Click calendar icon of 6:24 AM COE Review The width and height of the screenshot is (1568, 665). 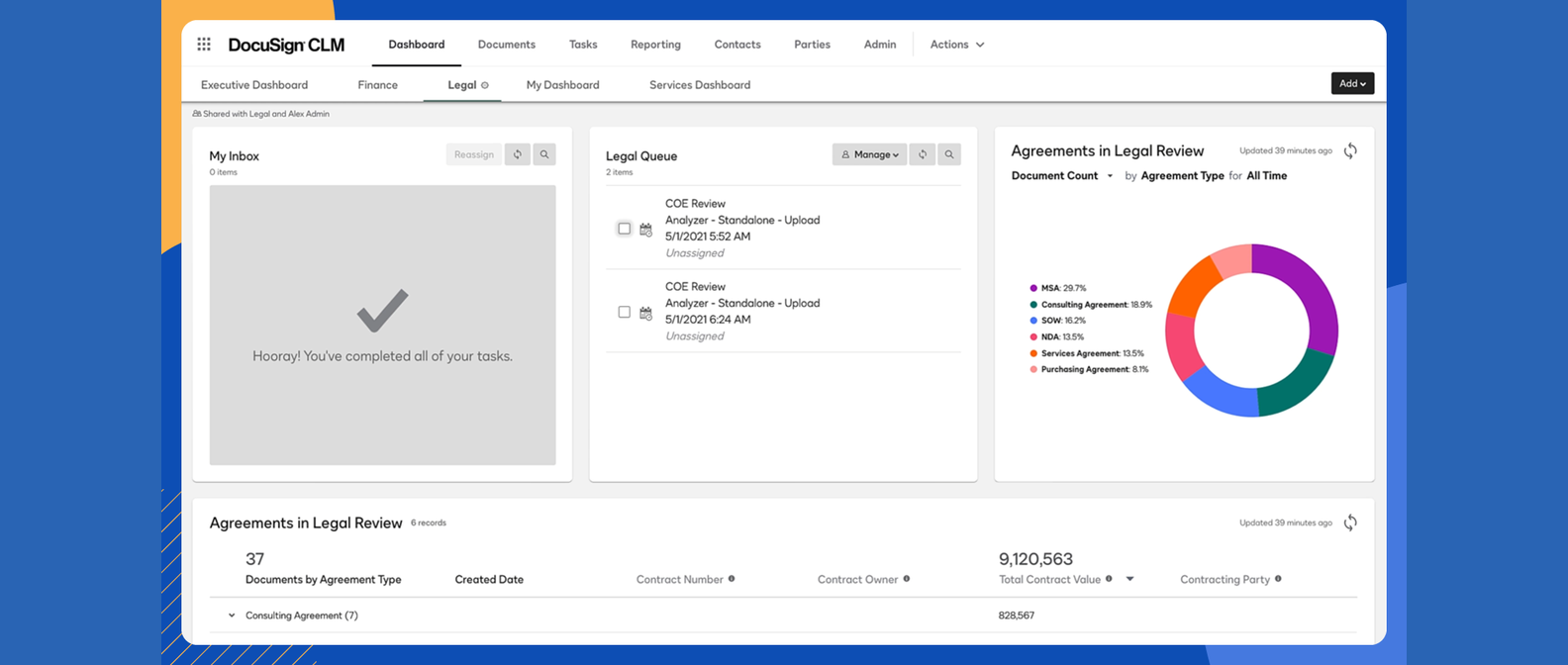(645, 313)
